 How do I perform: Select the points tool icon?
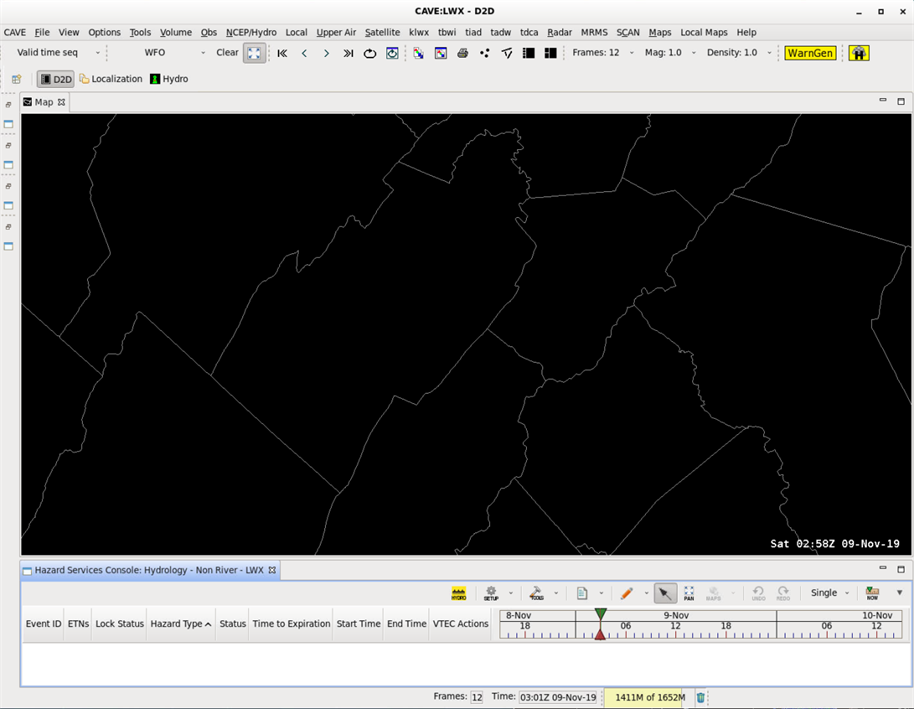click(x=484, y=53)
